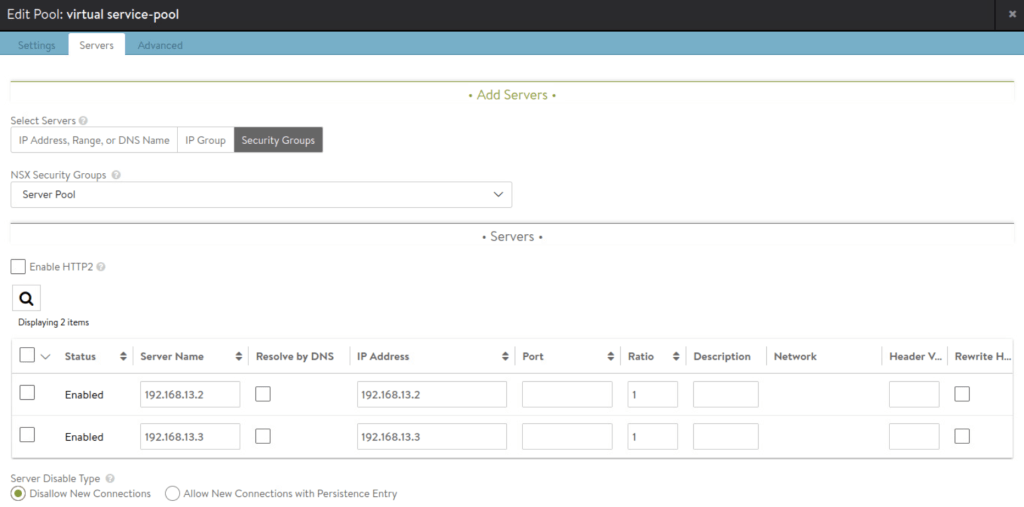Click the search magnifier icon
The image size is (1024, 507).
click(26, 298)
